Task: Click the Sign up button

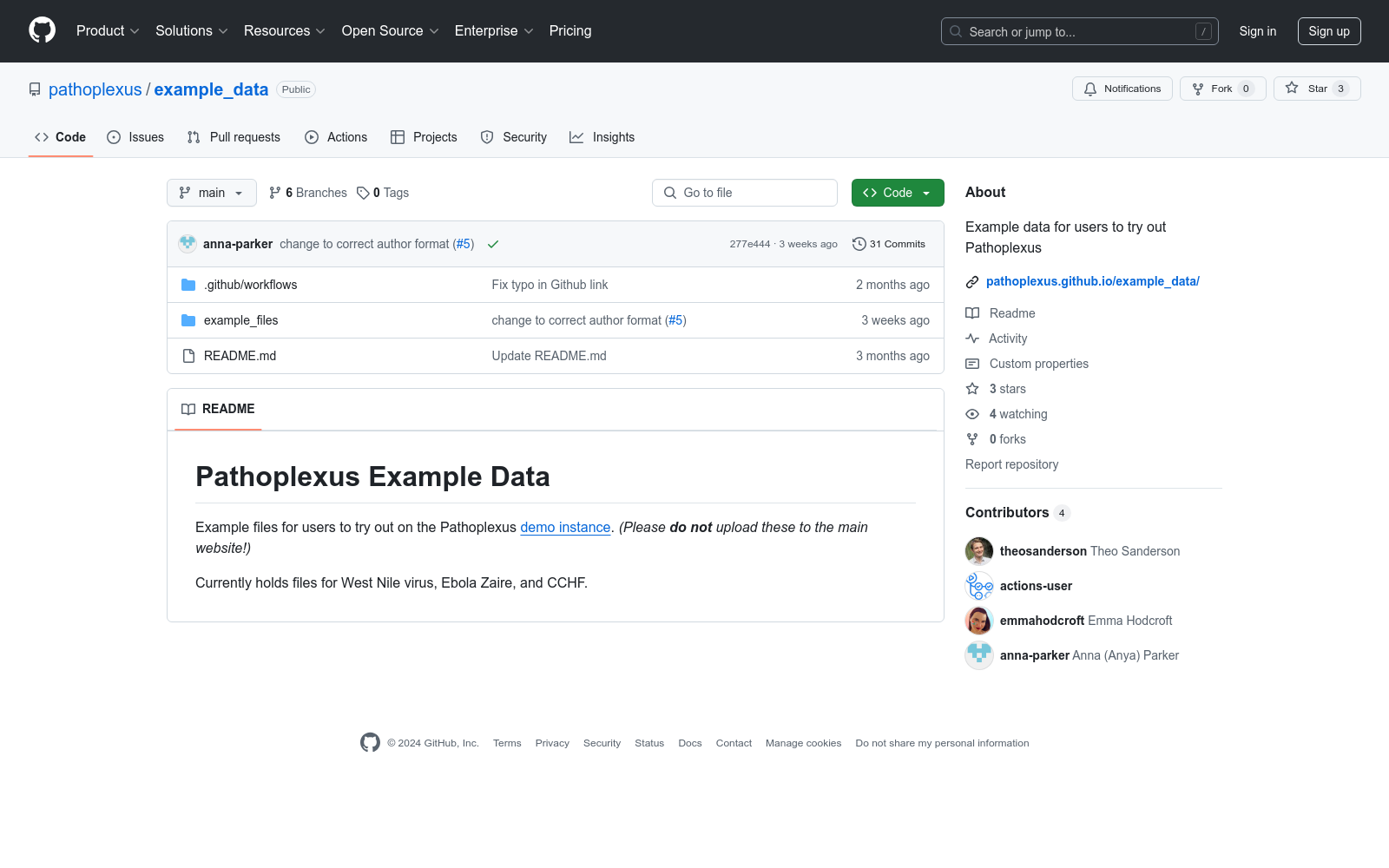Action: (x=1329, y=31)
